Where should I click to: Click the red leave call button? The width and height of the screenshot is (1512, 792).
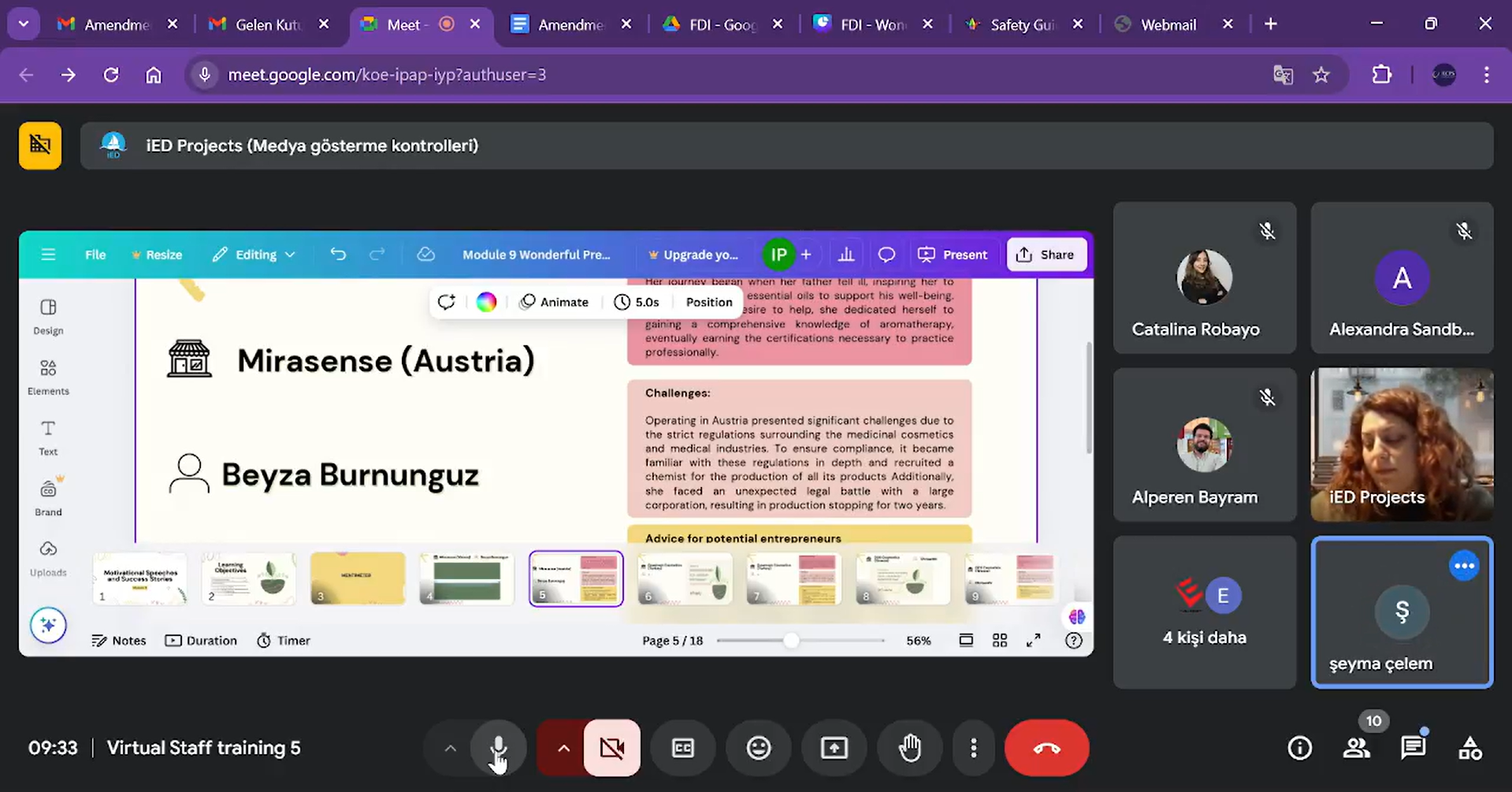pos(1046,748)
